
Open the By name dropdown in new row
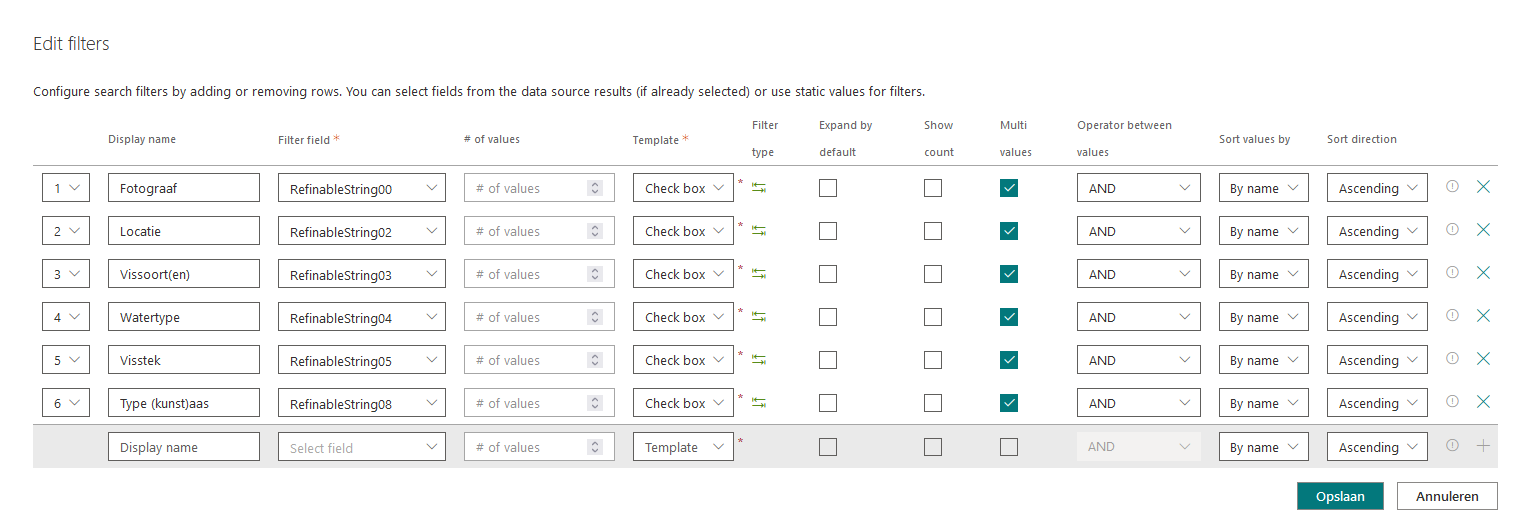(1264, 447)
